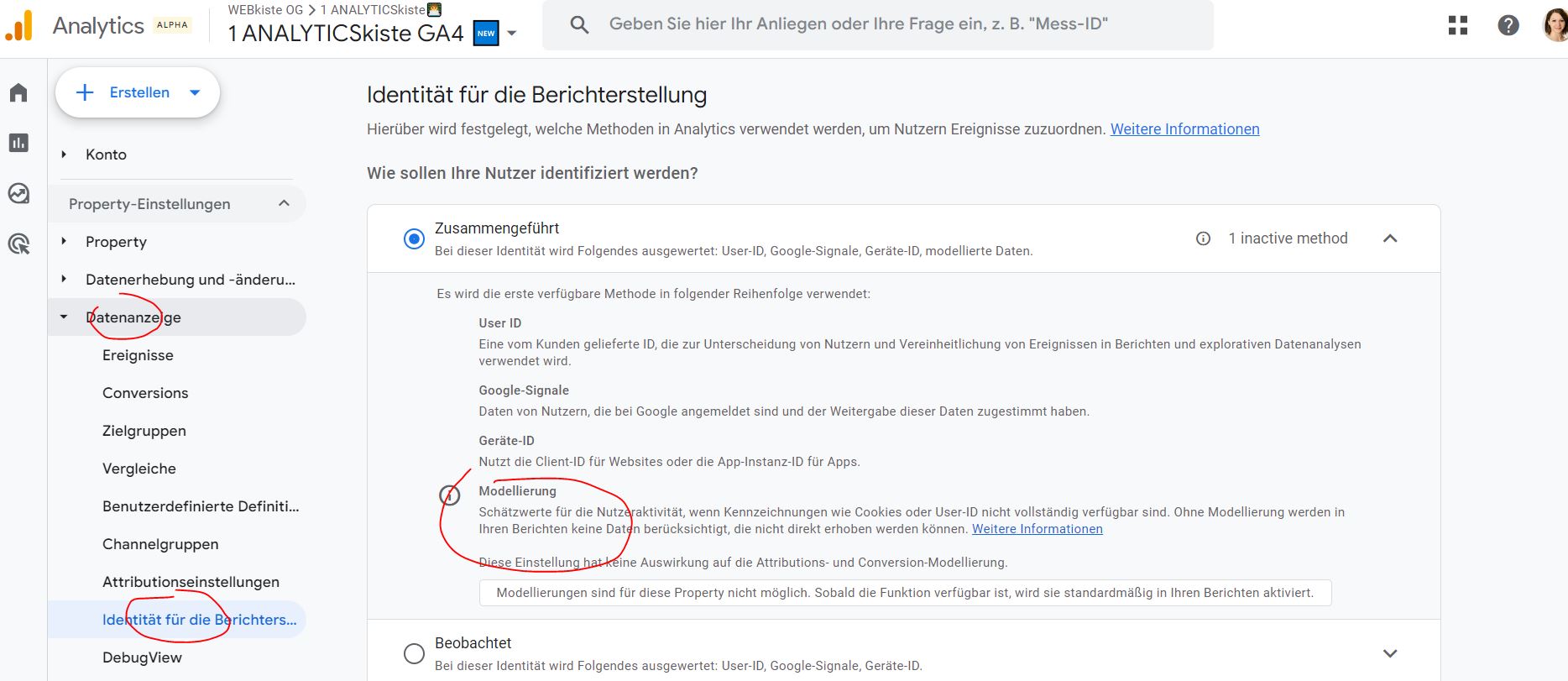Viewport: 1568px width, 681px height.
Task: Expand the Property tree item
Action: (64, 242)
